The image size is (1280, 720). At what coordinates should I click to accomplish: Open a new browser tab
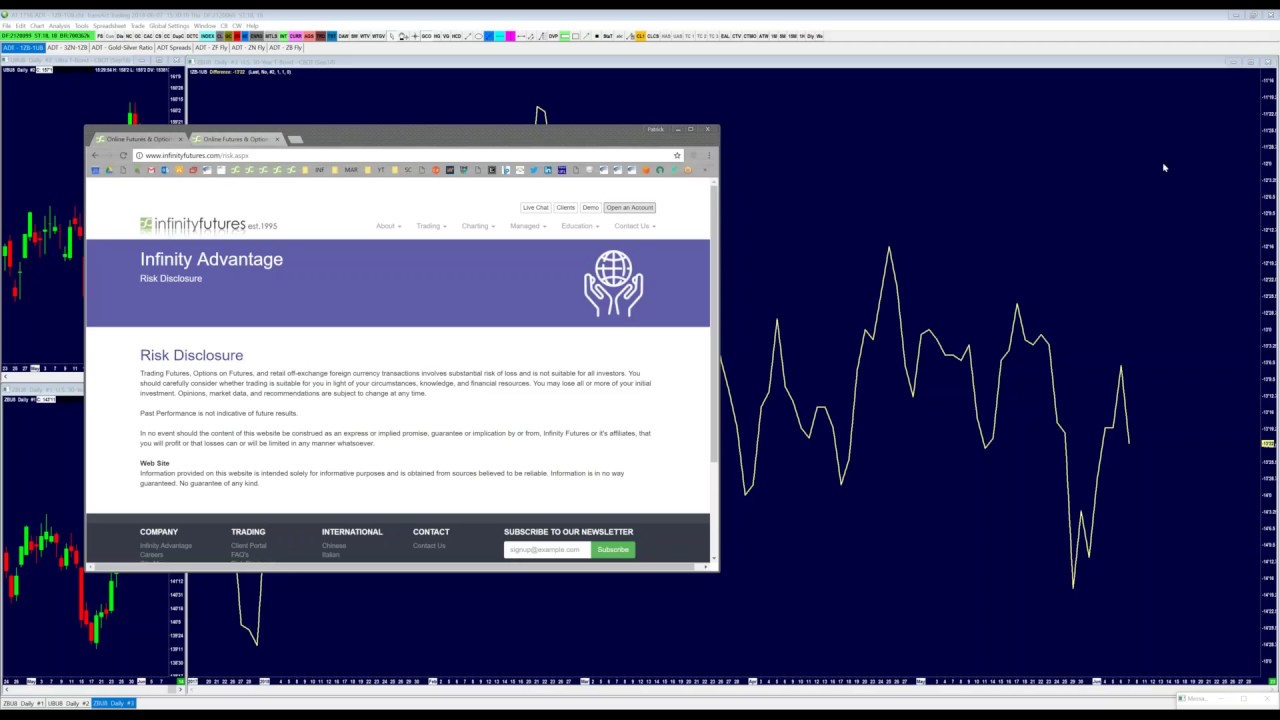pyautogui.click(x=296, y=139)
